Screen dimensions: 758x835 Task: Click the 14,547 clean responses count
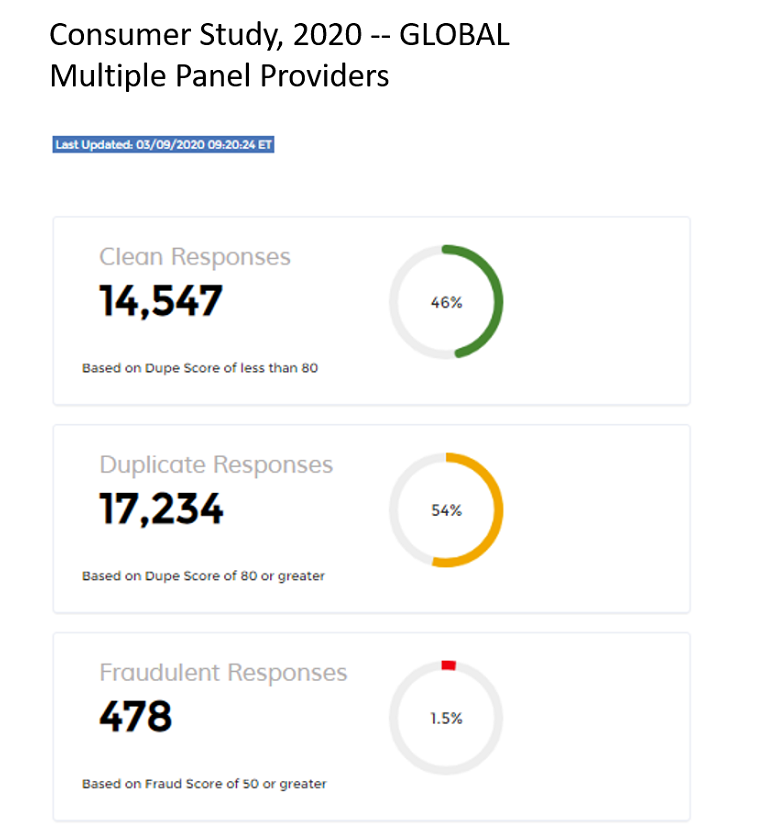161,300
